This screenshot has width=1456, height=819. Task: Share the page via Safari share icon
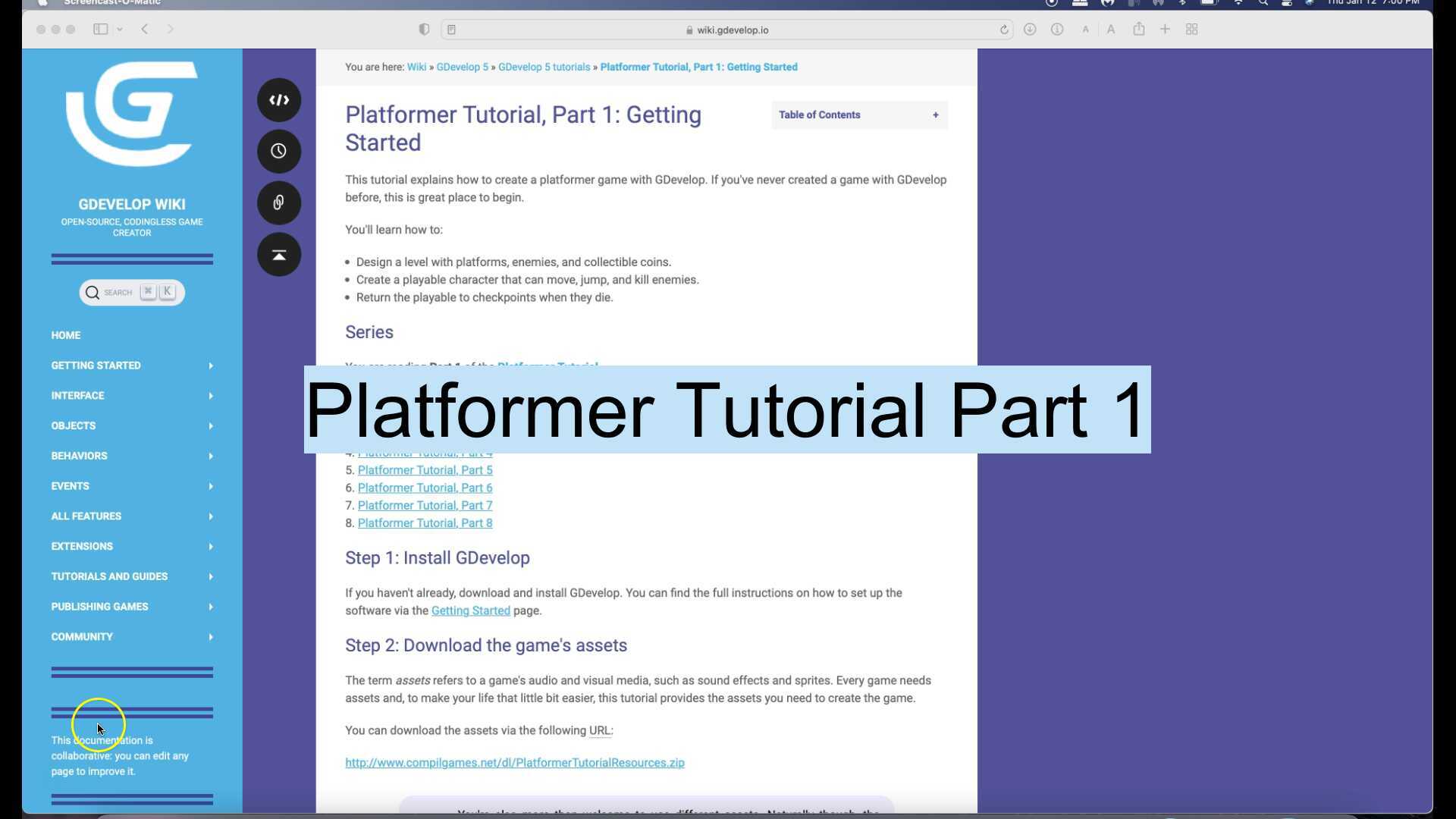pos(1138,30)
